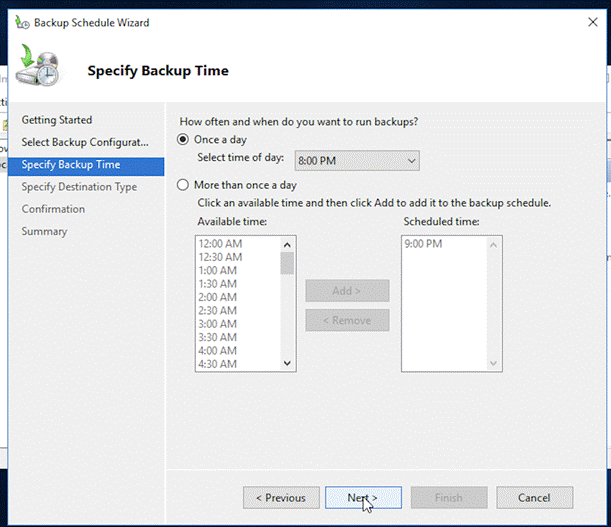
Task: Click the Backup Schedule Wizard title bar icon
Action: (21, 22)
